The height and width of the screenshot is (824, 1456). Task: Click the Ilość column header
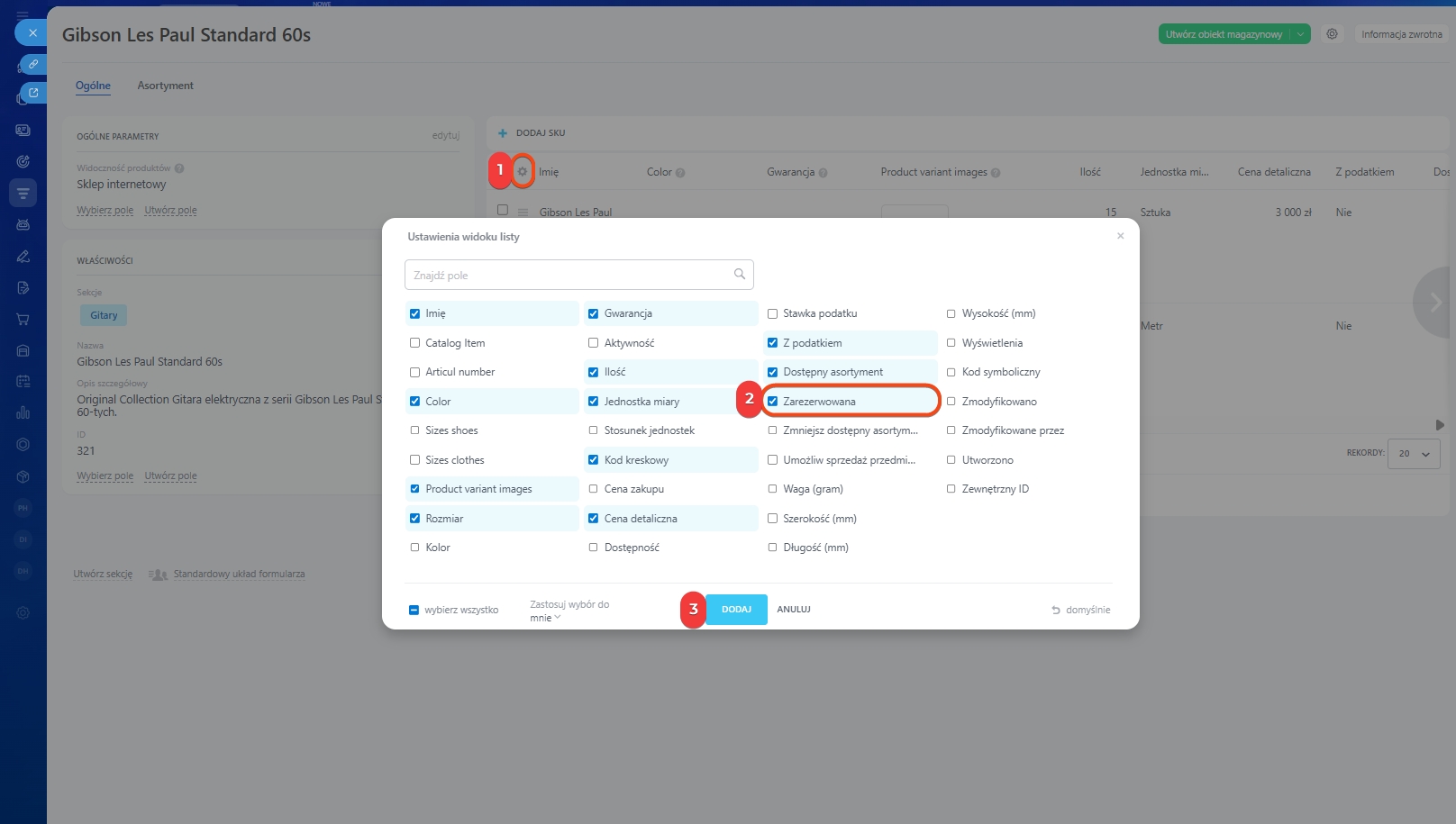click(x=1090, y=172)
